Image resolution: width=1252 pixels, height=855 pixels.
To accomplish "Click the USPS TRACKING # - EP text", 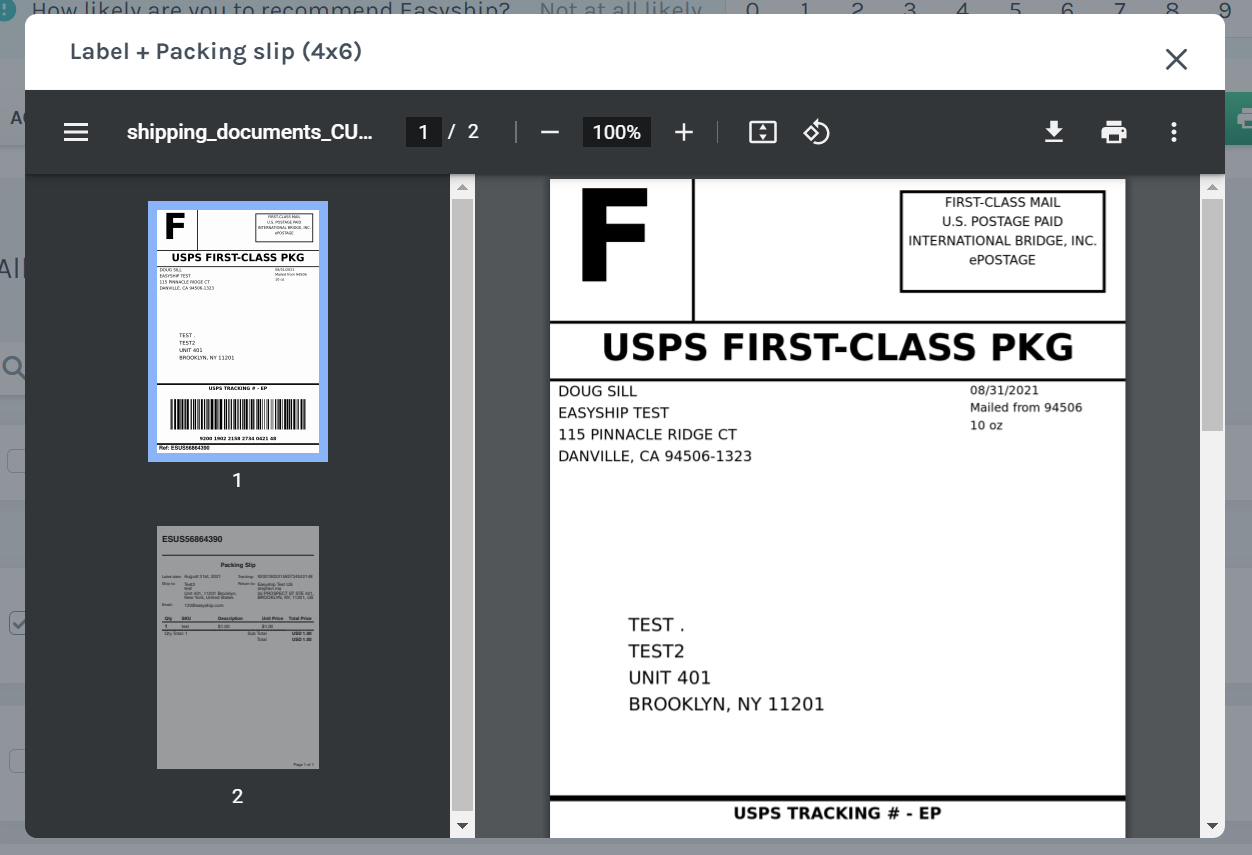I will (x=837, y=813).
